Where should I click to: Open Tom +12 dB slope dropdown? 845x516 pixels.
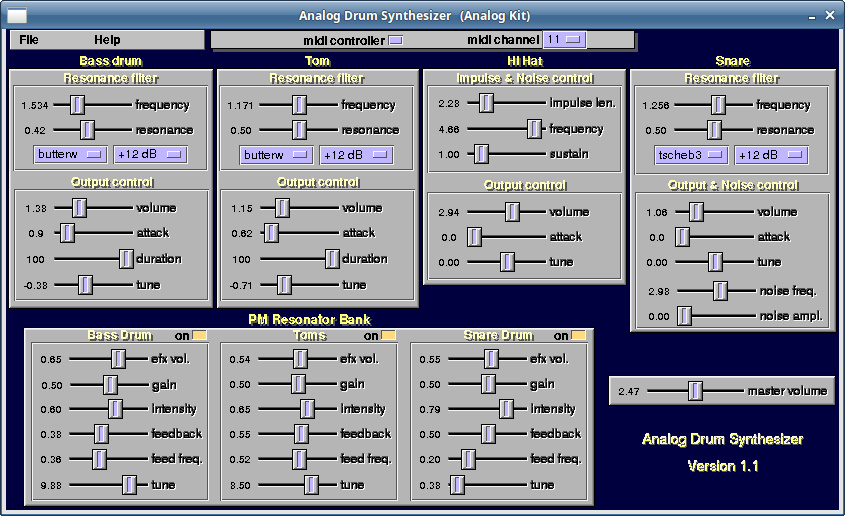[x=356, y=155]
